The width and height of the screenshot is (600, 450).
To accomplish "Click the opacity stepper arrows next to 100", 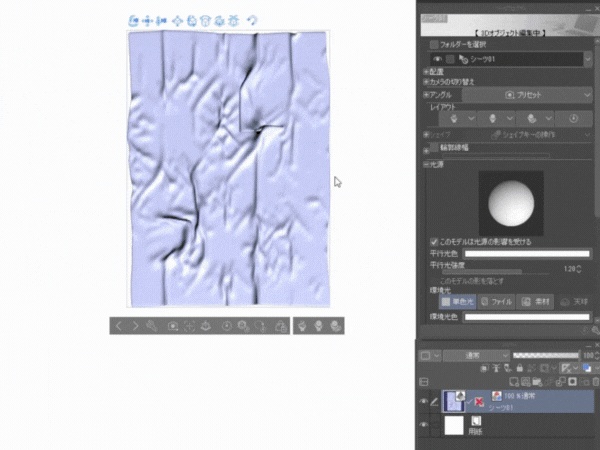I will pyautogui.click(x=597, y=355).
